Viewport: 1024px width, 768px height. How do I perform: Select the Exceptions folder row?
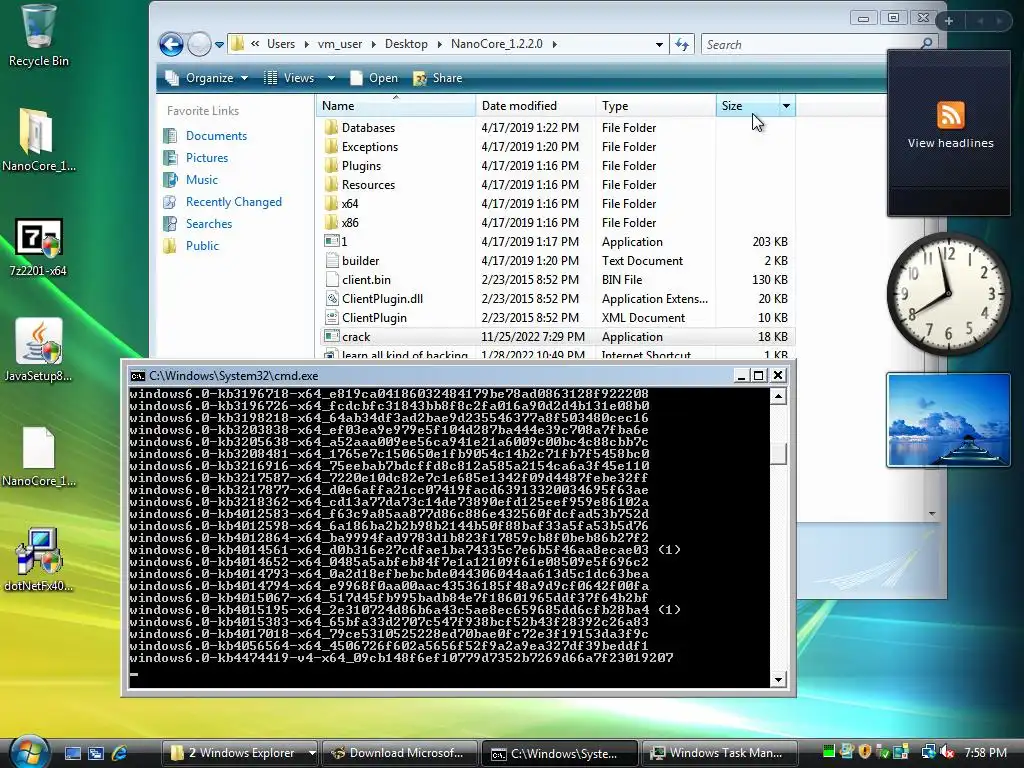point(557,146)
